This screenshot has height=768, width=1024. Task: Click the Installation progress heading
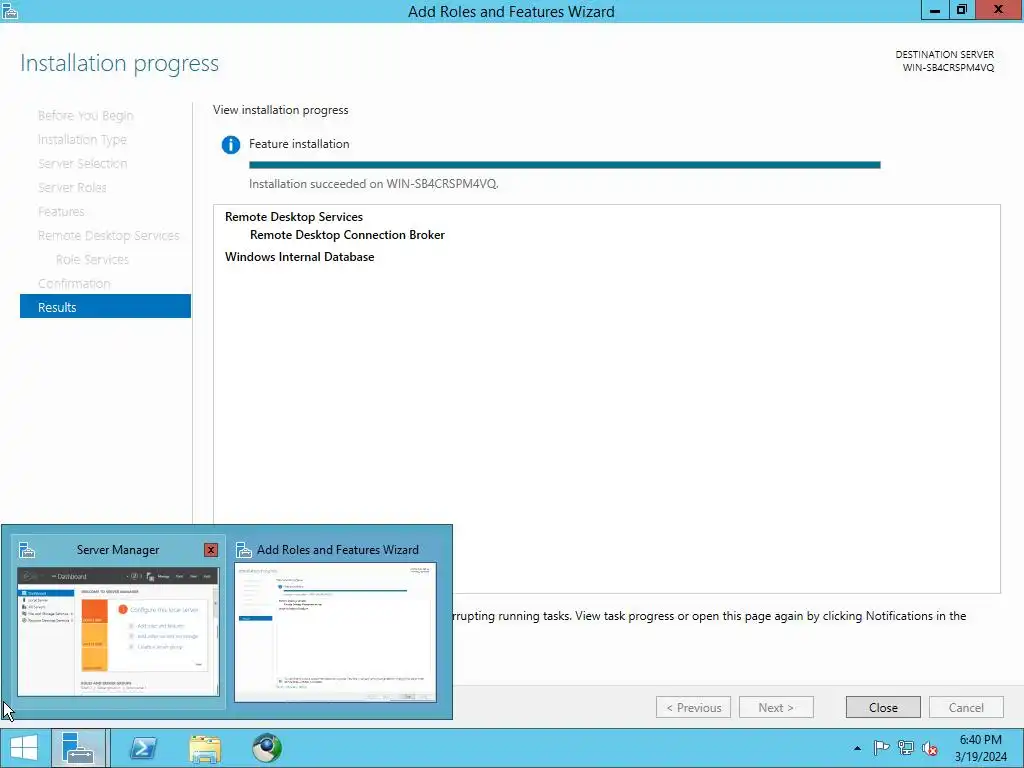(120, 63)
